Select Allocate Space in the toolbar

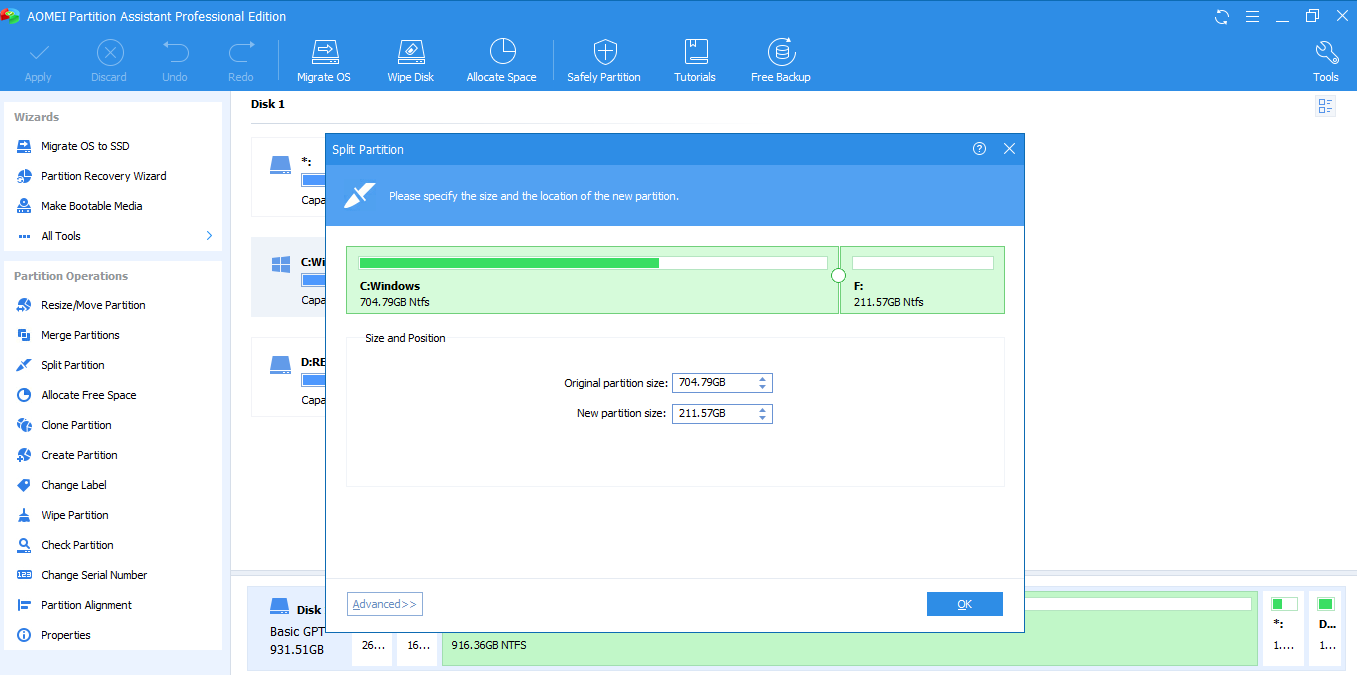coord(501,60)
